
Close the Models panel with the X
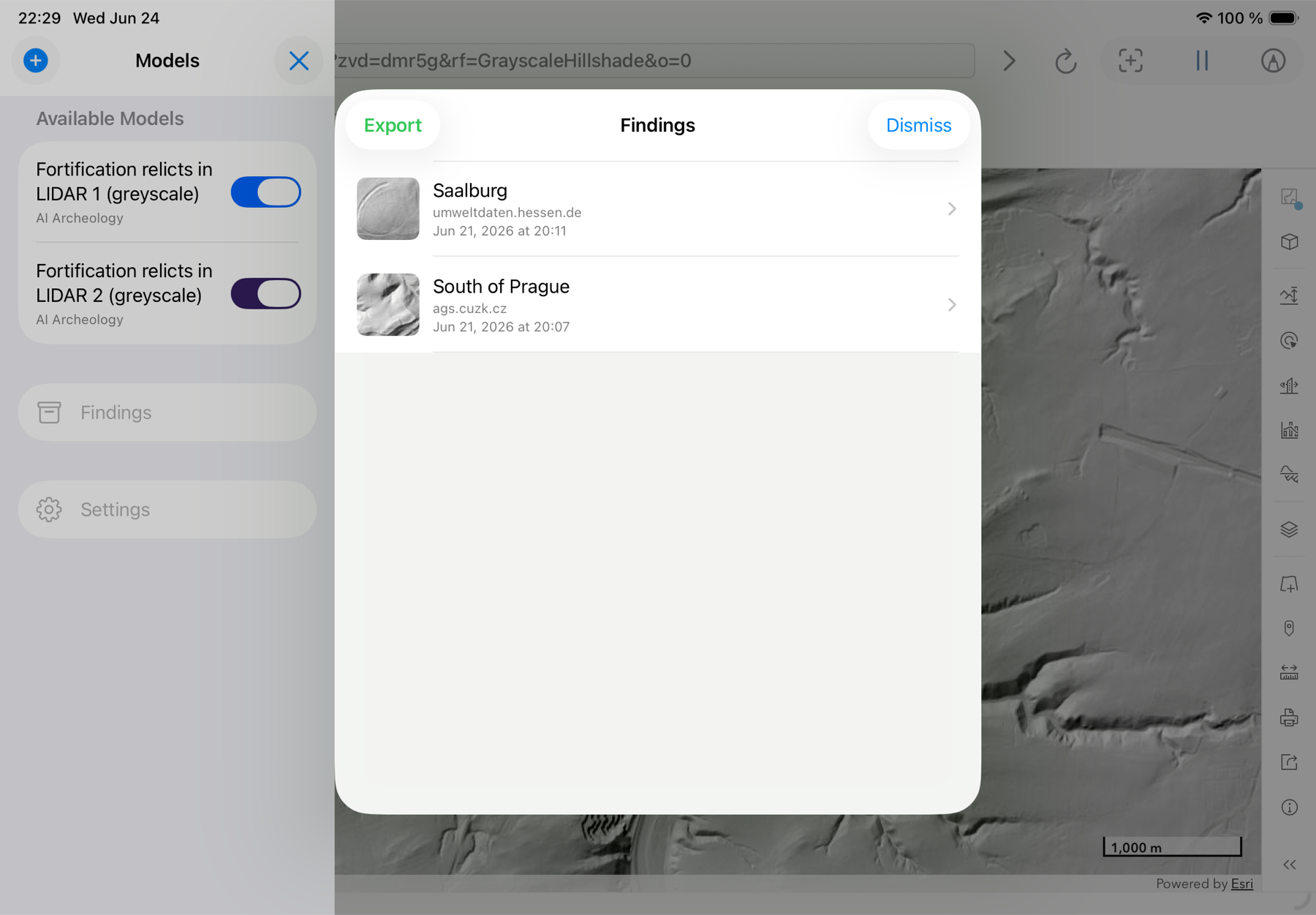[x=298, y=61]
